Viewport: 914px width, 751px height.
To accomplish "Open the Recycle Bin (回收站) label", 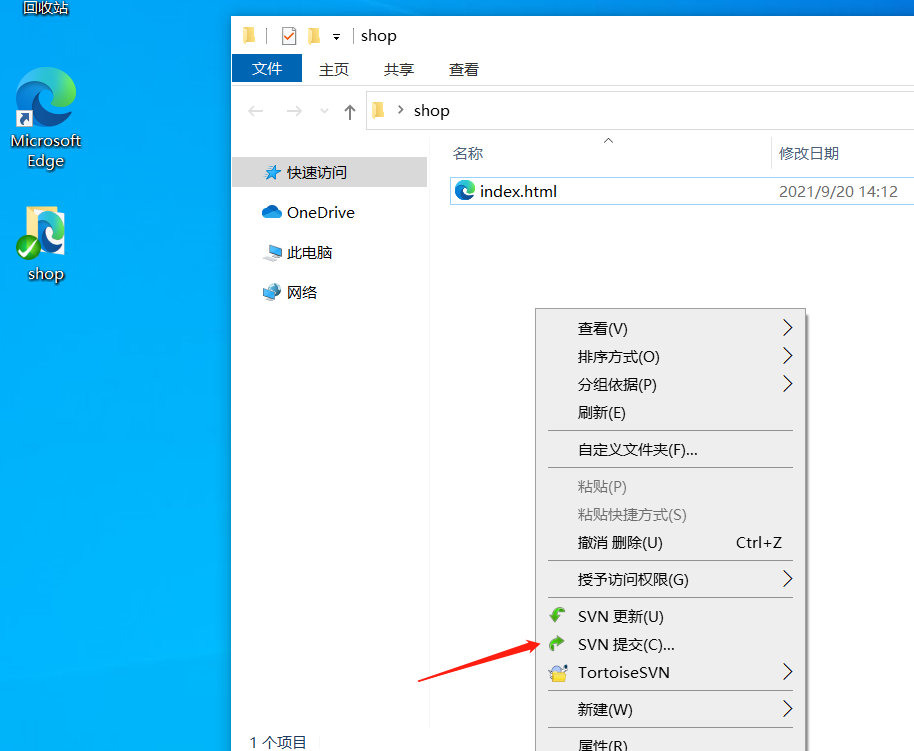I will click(x=45, y=8).
